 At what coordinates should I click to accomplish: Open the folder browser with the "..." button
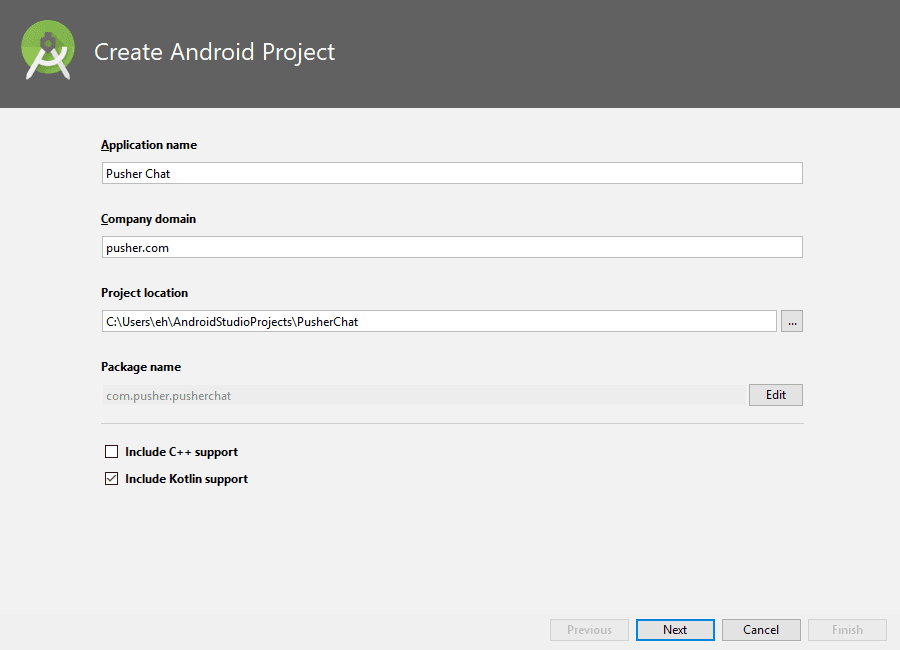[791, 320]
